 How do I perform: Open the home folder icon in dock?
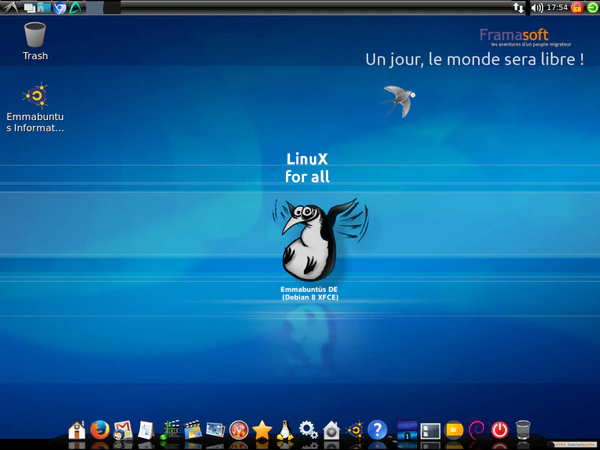pyautogui.click(x=77, y=430)
